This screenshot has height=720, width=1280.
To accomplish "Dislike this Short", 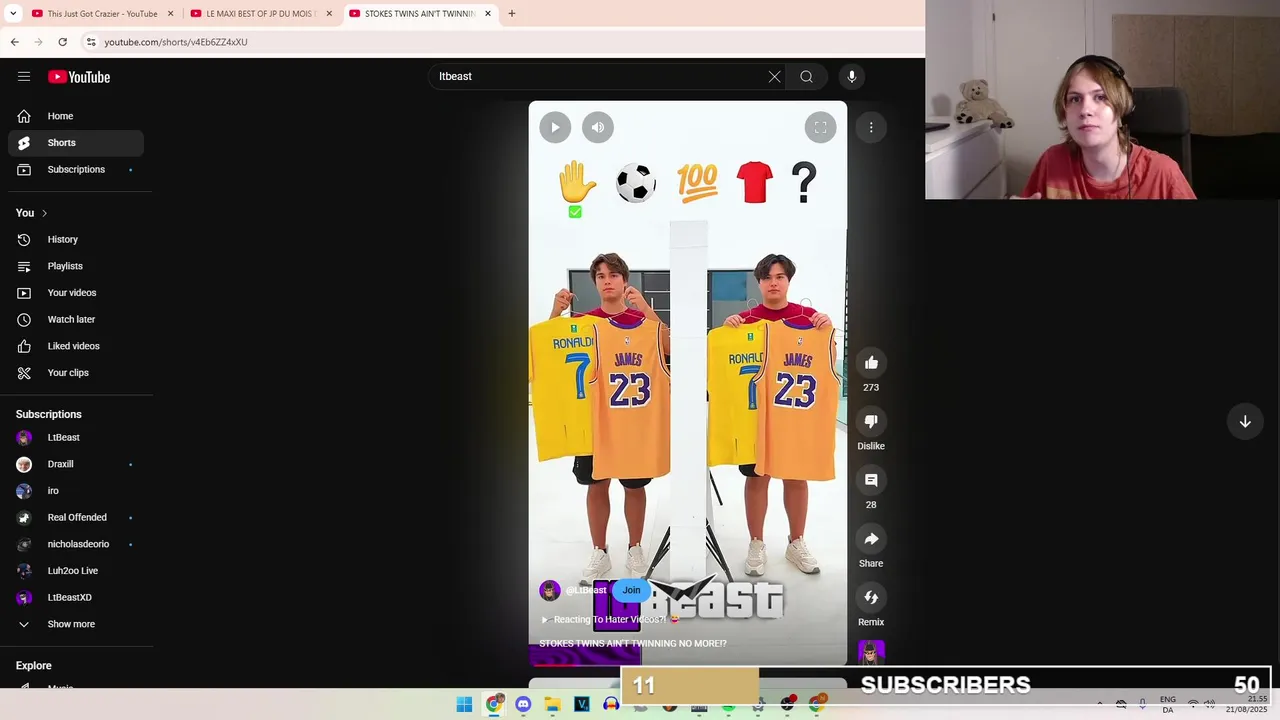I will [871, 422].
